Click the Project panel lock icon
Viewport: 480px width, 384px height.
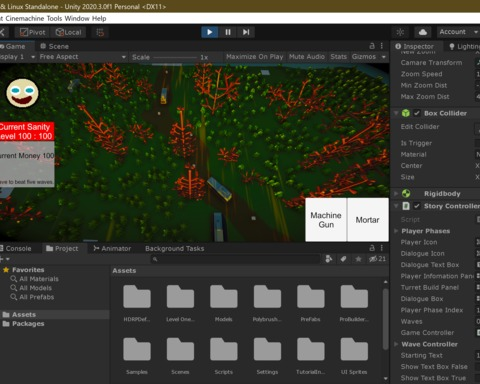click(x=372, y=248)
